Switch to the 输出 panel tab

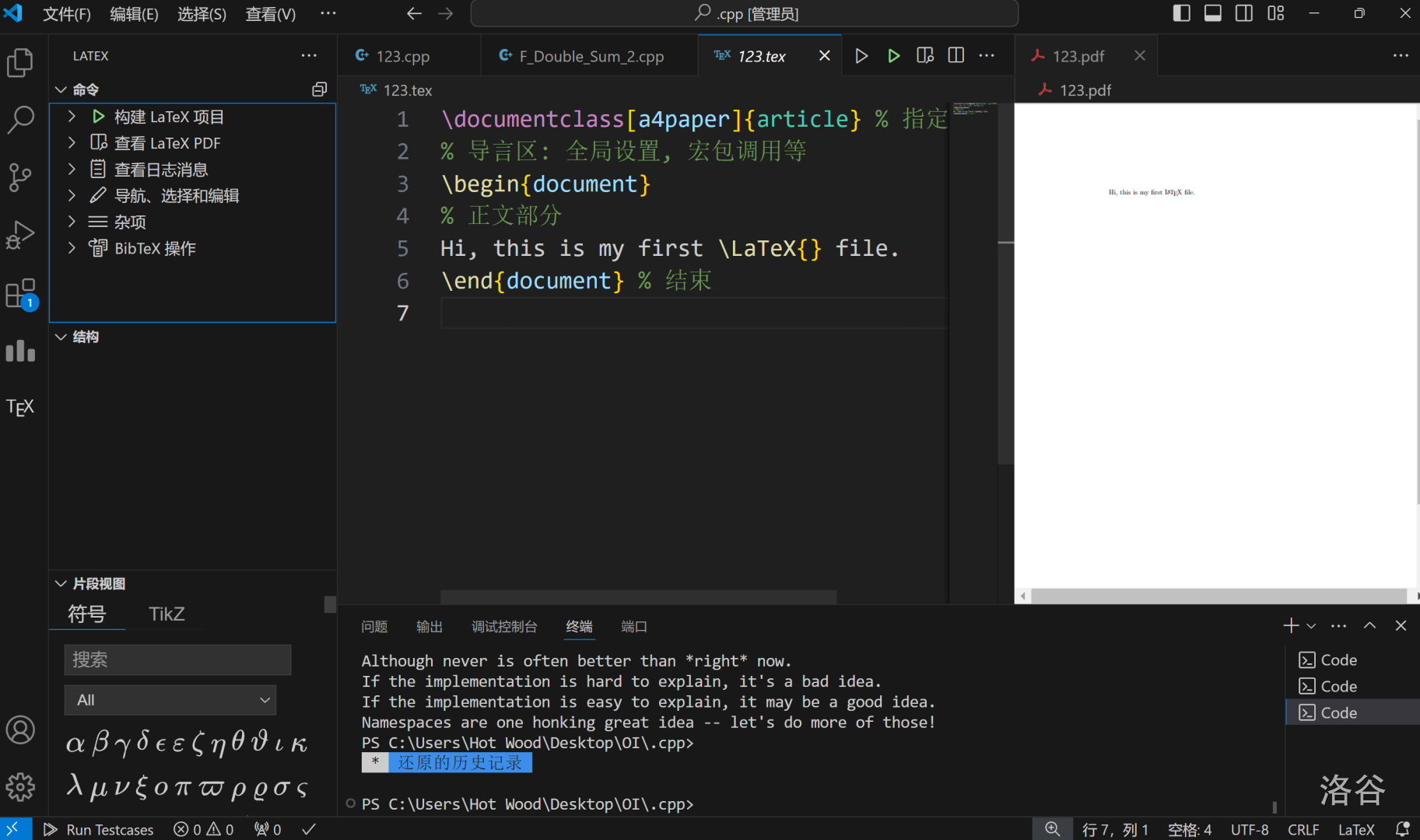pyautogui.click(x=429, y=627)
